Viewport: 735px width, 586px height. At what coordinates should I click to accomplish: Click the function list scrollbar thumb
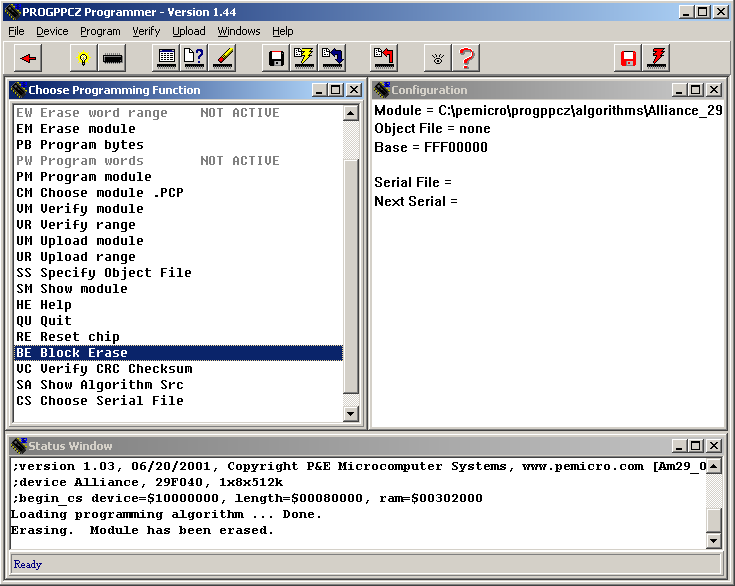pyautogui.click(x=351, y=277)
